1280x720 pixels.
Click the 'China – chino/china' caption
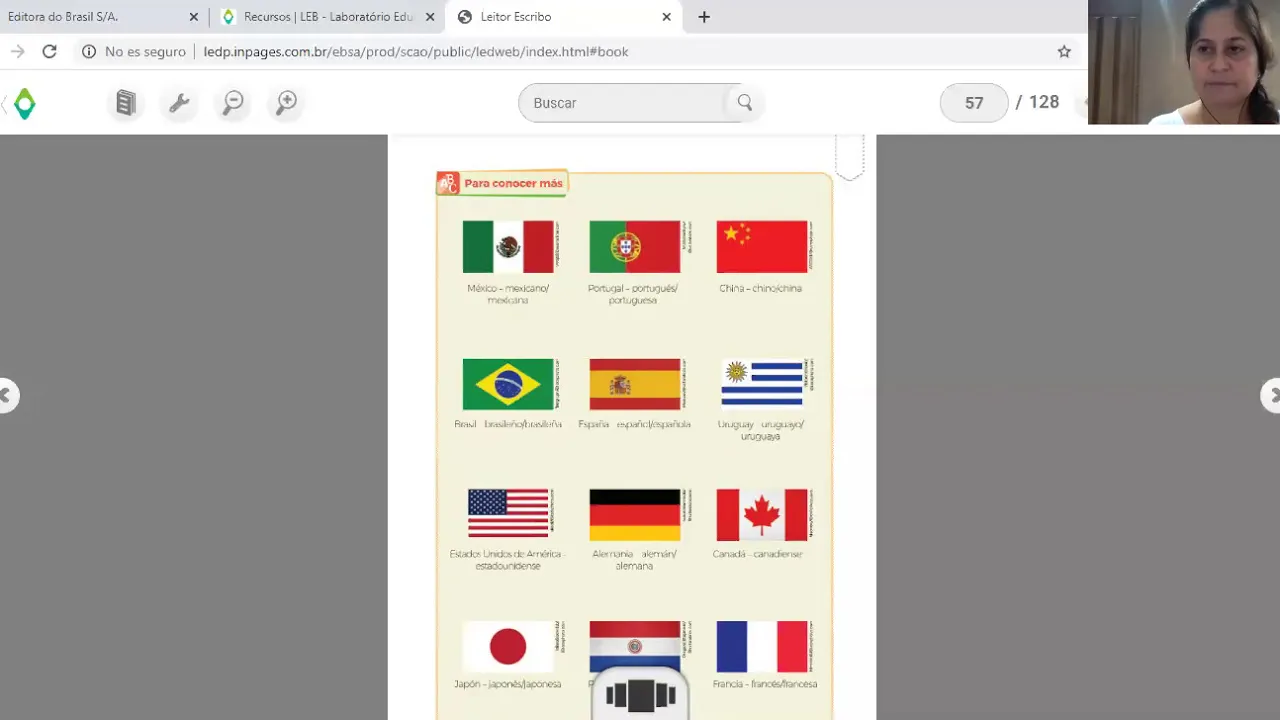760,288
